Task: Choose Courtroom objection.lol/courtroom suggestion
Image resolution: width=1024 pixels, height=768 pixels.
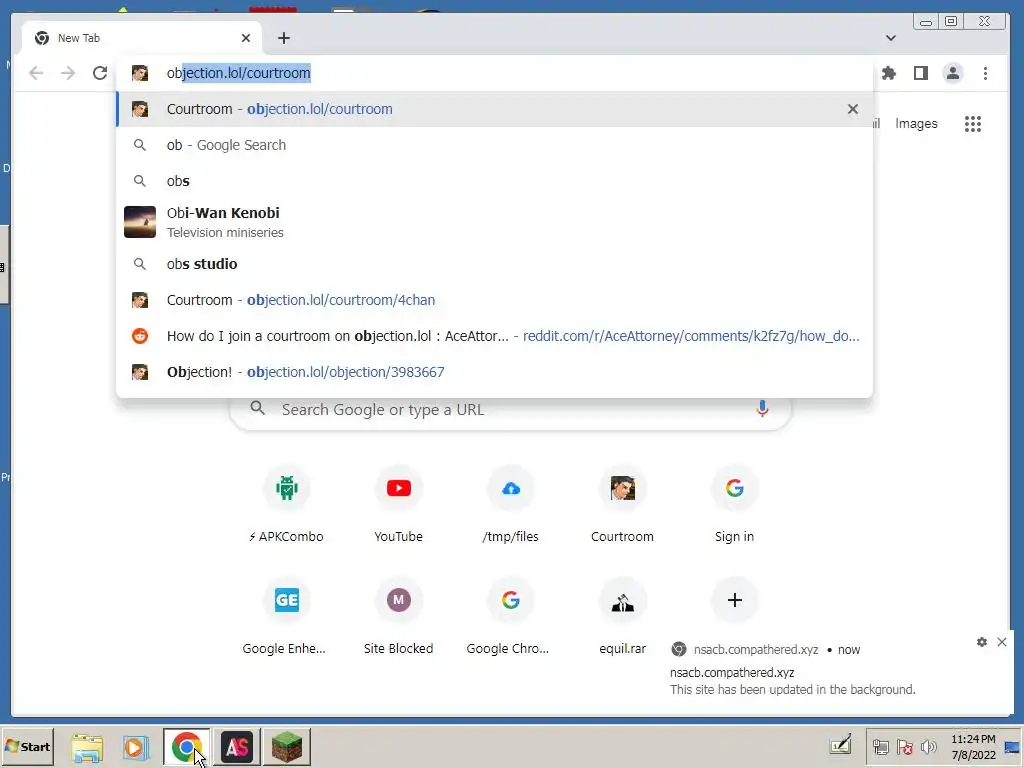Action: (x=494, y=109)
